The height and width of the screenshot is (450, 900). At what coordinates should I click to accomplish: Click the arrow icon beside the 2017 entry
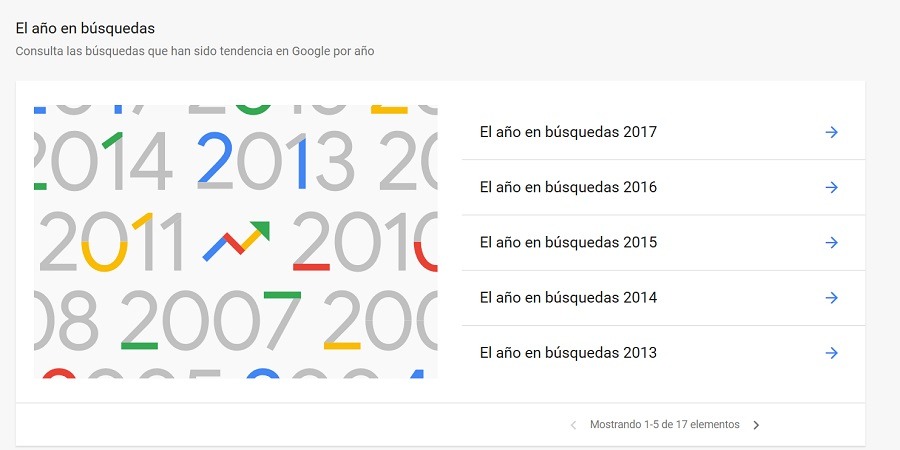[x=831, y=132]
